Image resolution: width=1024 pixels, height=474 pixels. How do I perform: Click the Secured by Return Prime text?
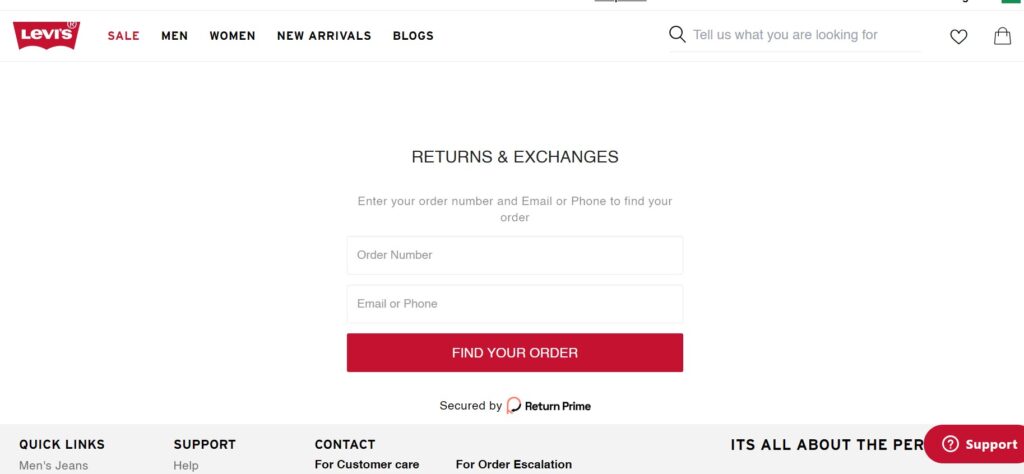click(x=515, y=405)
